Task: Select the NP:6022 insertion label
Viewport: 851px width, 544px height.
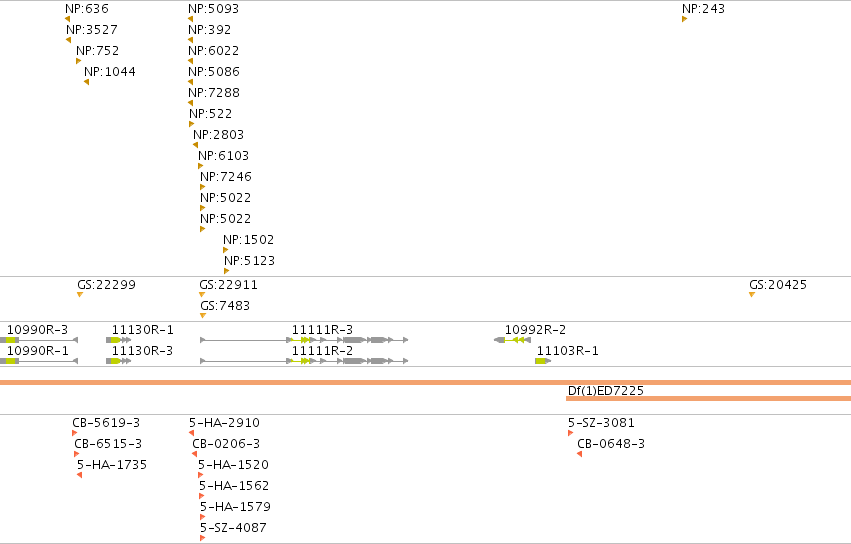Action: [x=213, y=51]
